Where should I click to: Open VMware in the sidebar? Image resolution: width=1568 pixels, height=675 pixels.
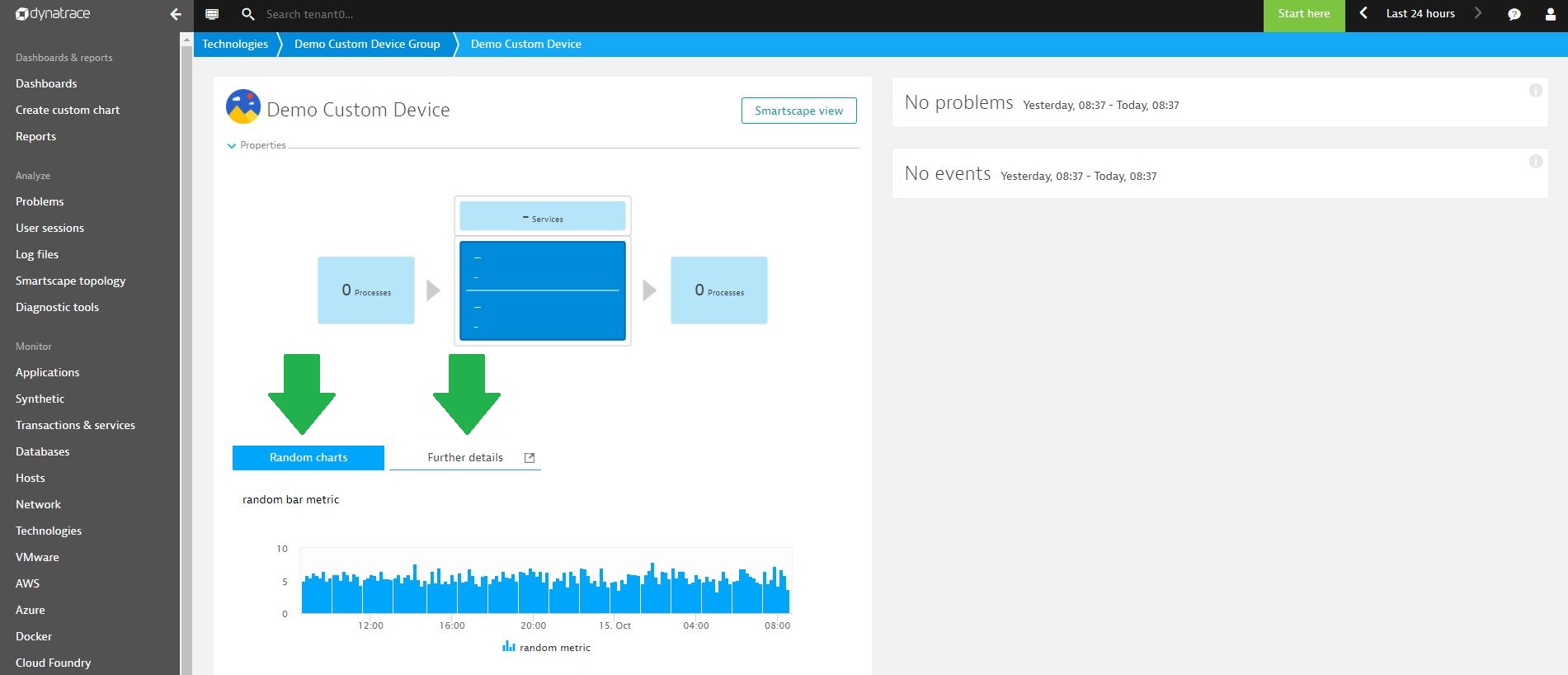coord(37,557)
